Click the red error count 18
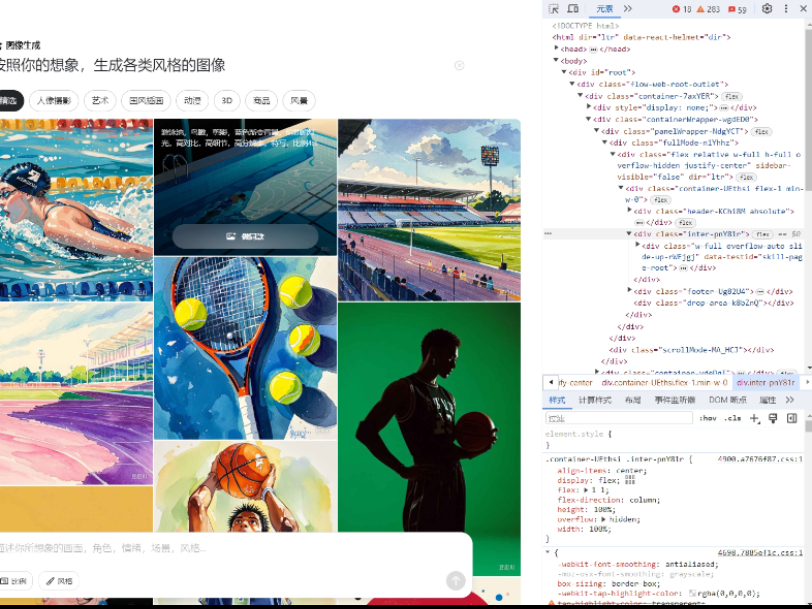 pos(682,9)
